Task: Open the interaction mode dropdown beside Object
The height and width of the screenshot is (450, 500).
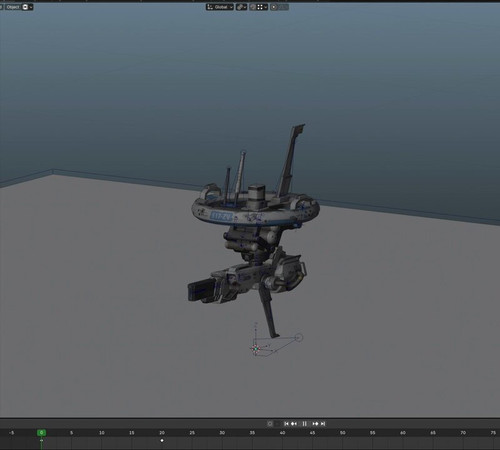Action: 28,7
